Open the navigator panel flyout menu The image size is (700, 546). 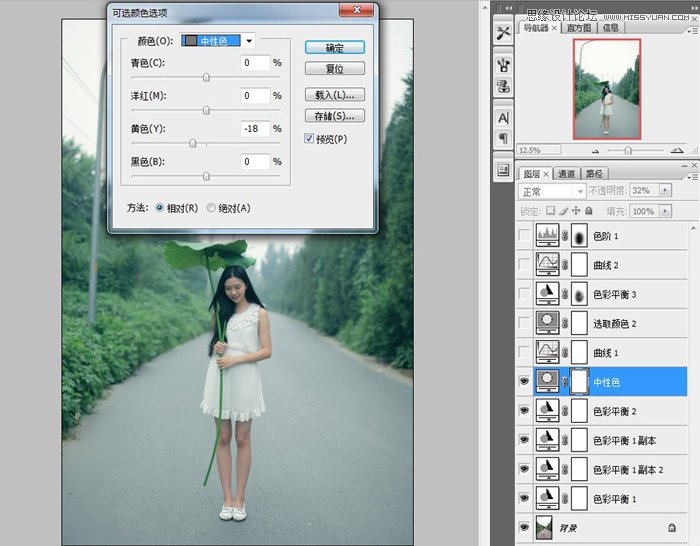(693, 31)
